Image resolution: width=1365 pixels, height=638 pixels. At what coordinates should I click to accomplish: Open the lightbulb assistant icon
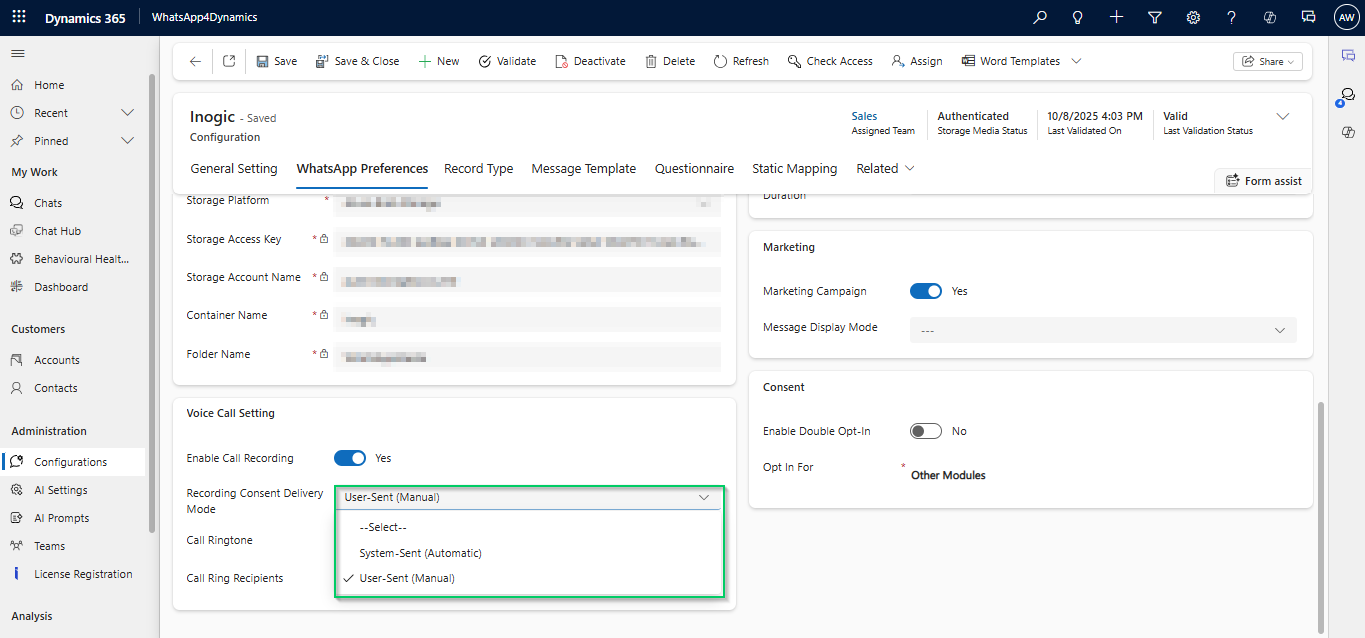(1078, 17)
